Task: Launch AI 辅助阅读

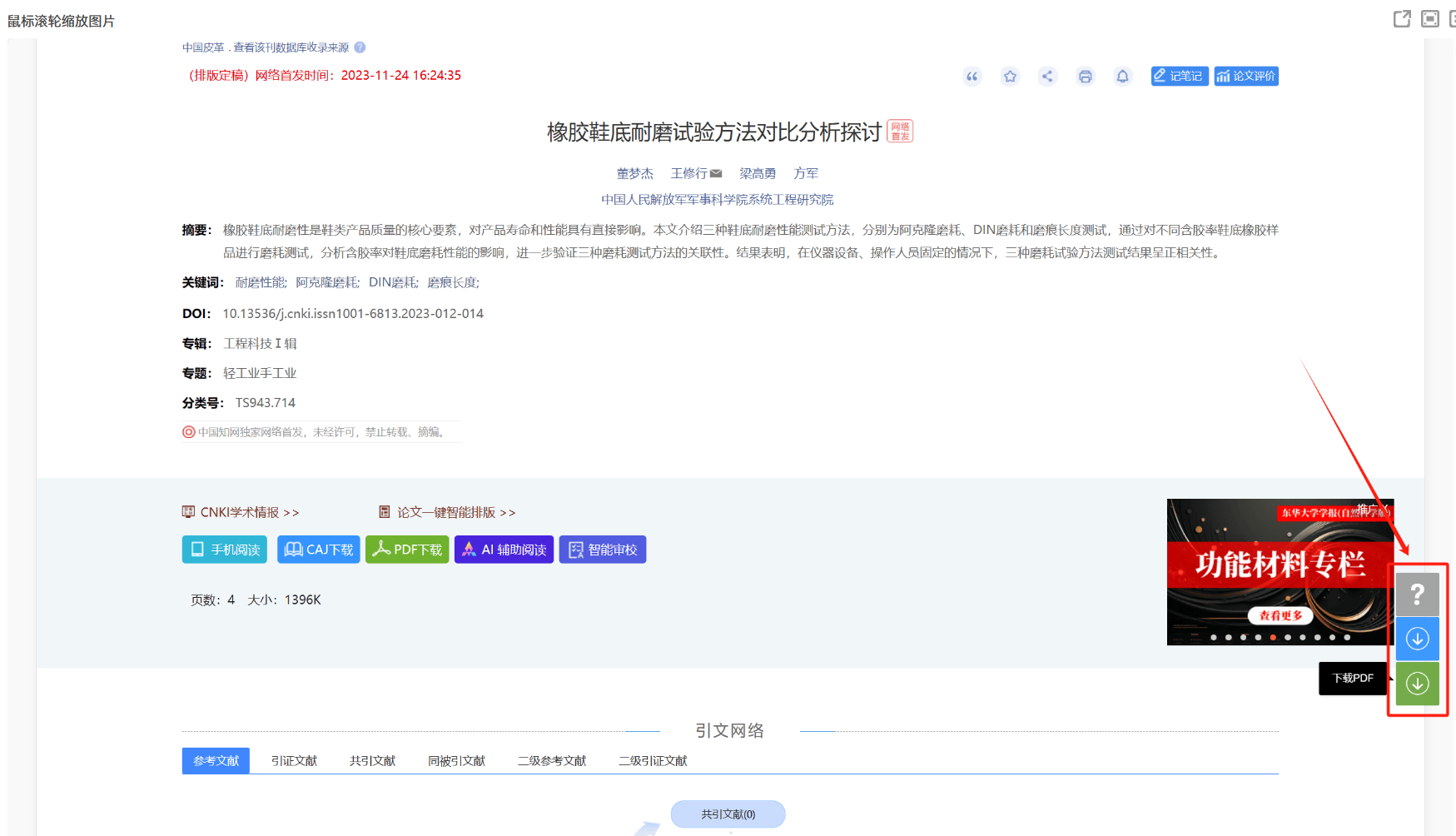Action: [x=504, y=549]
